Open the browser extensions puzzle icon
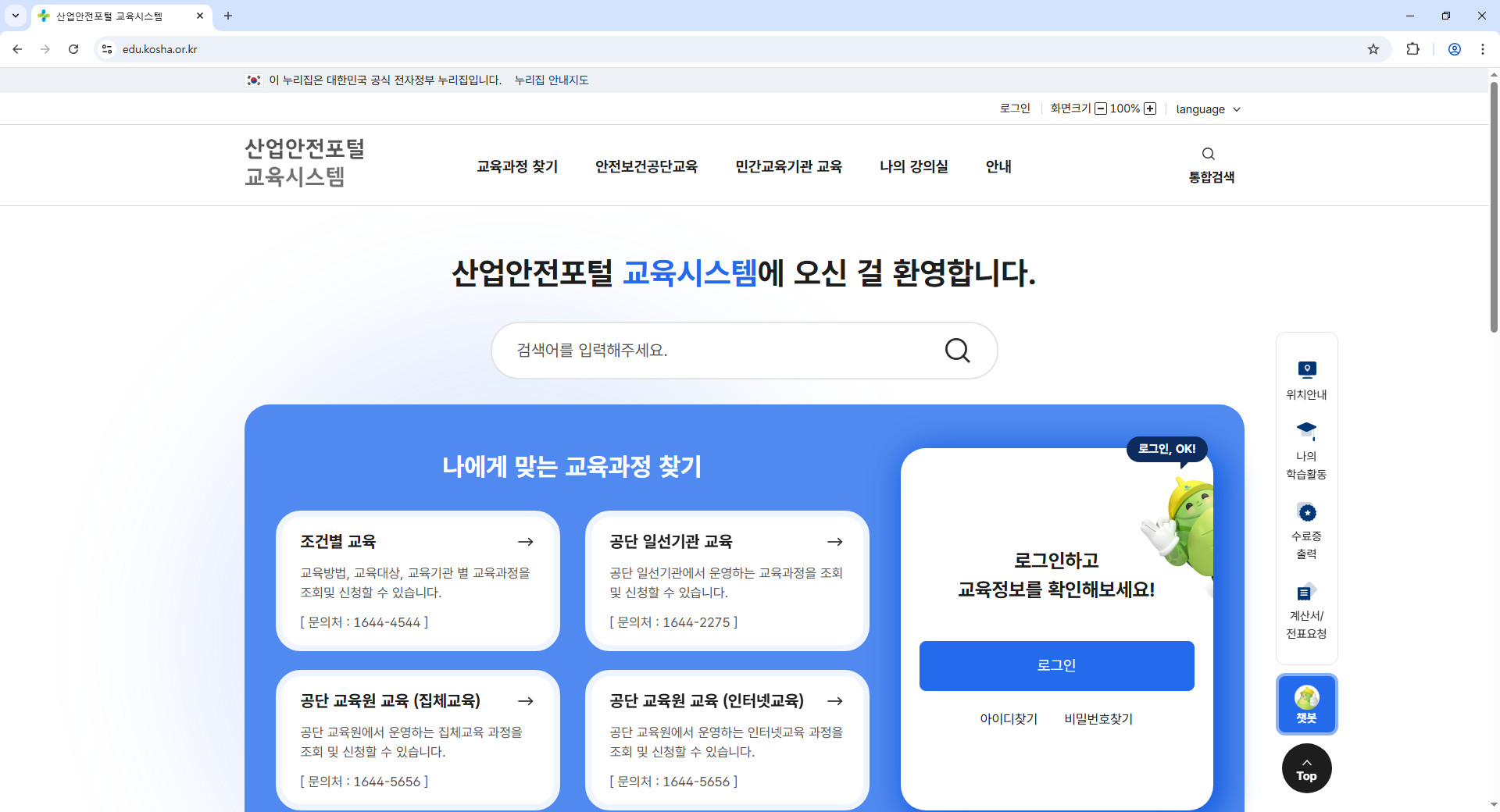Image resolution: width=1500 pixels, height=812 pixels. 1412,49
